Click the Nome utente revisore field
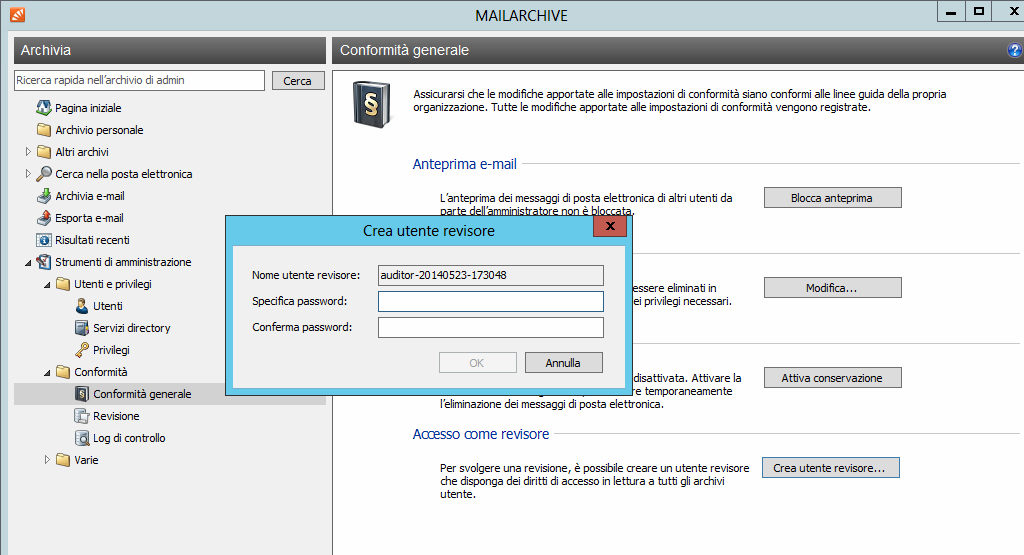Viewport: 1024px width, 555px height. 490,275
